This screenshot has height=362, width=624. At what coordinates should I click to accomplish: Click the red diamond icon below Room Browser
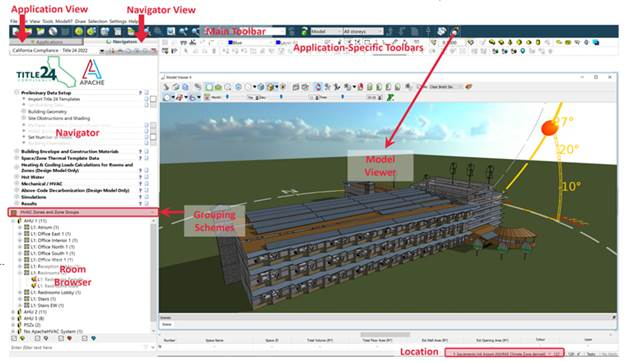coord(70,339)
